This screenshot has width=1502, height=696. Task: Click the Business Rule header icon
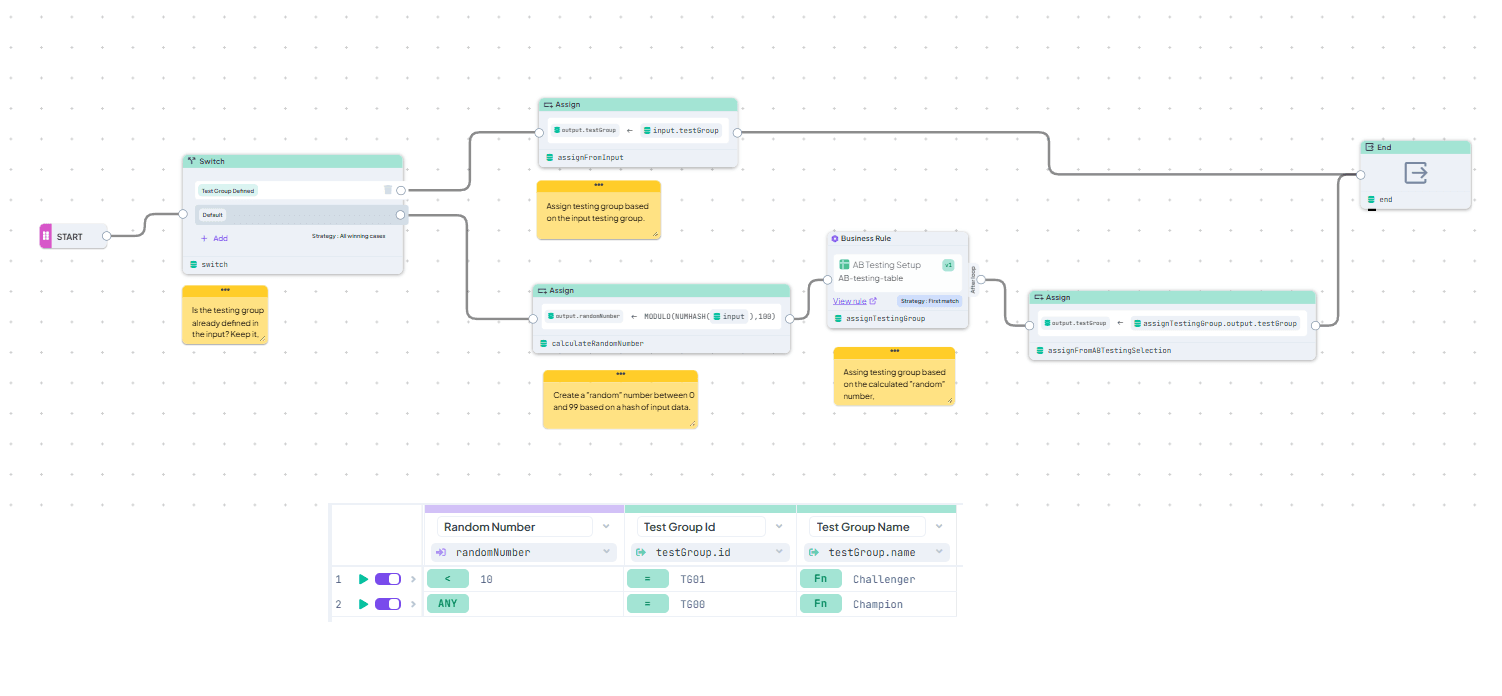tap(835, 239)
